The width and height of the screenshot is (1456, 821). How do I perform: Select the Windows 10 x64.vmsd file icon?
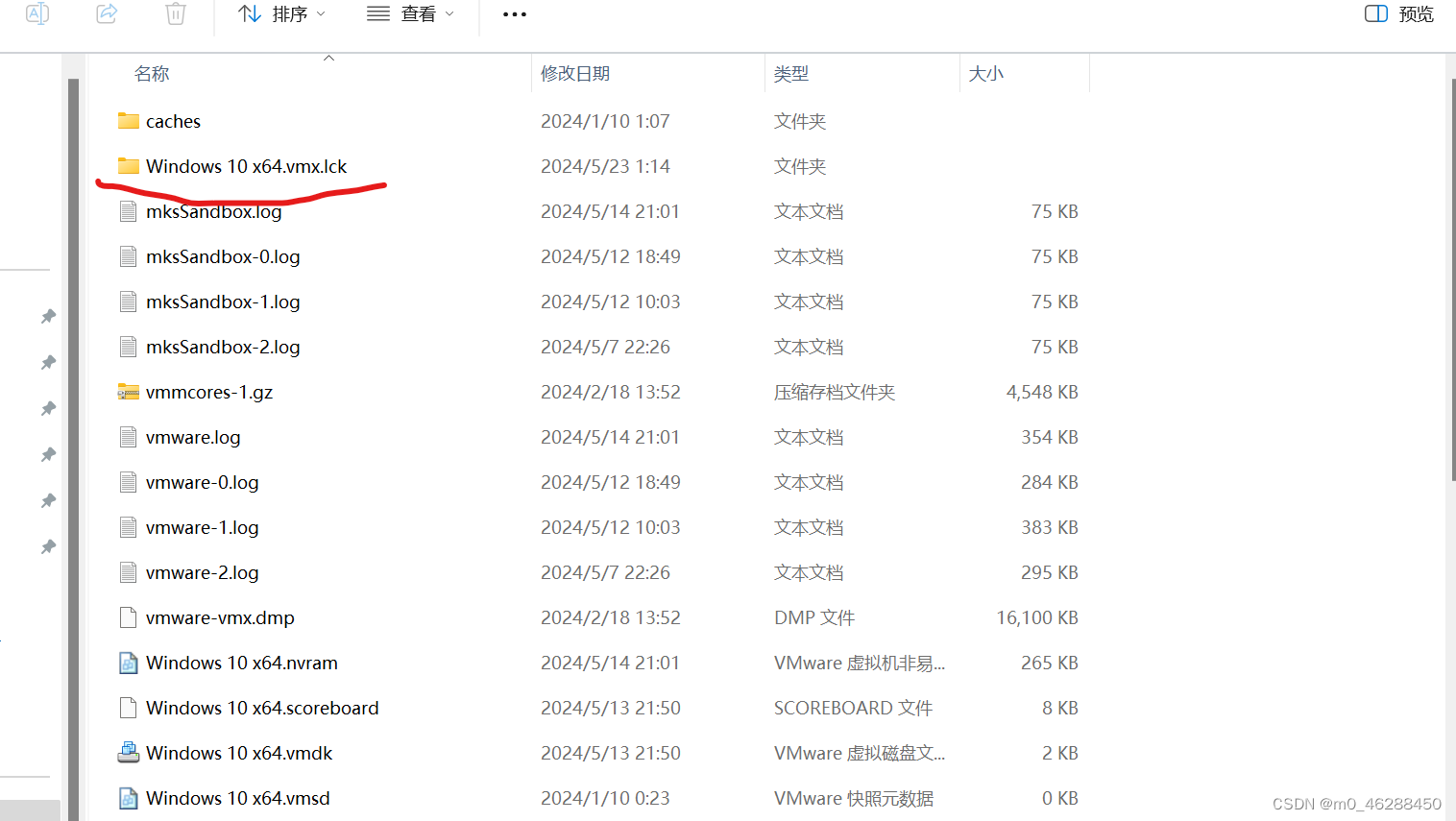(129, 798)
